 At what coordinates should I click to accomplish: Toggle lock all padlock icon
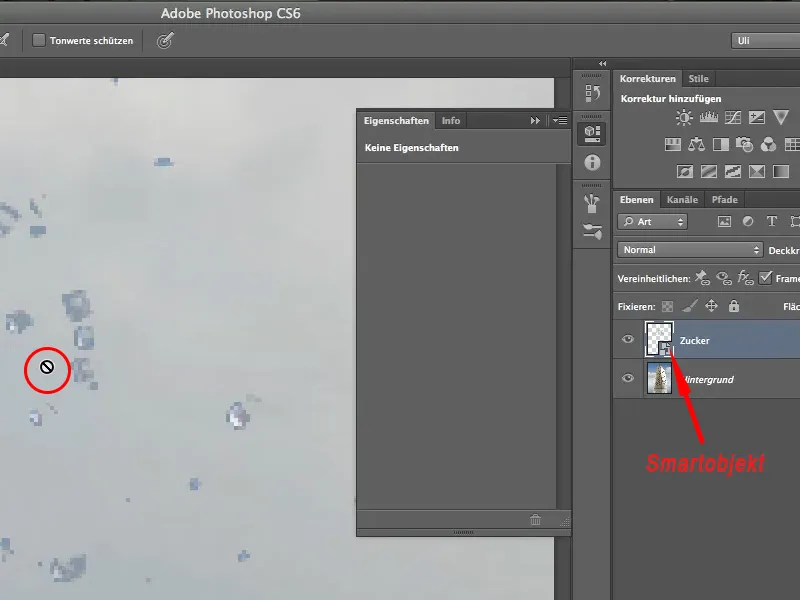tap(734, 306)
